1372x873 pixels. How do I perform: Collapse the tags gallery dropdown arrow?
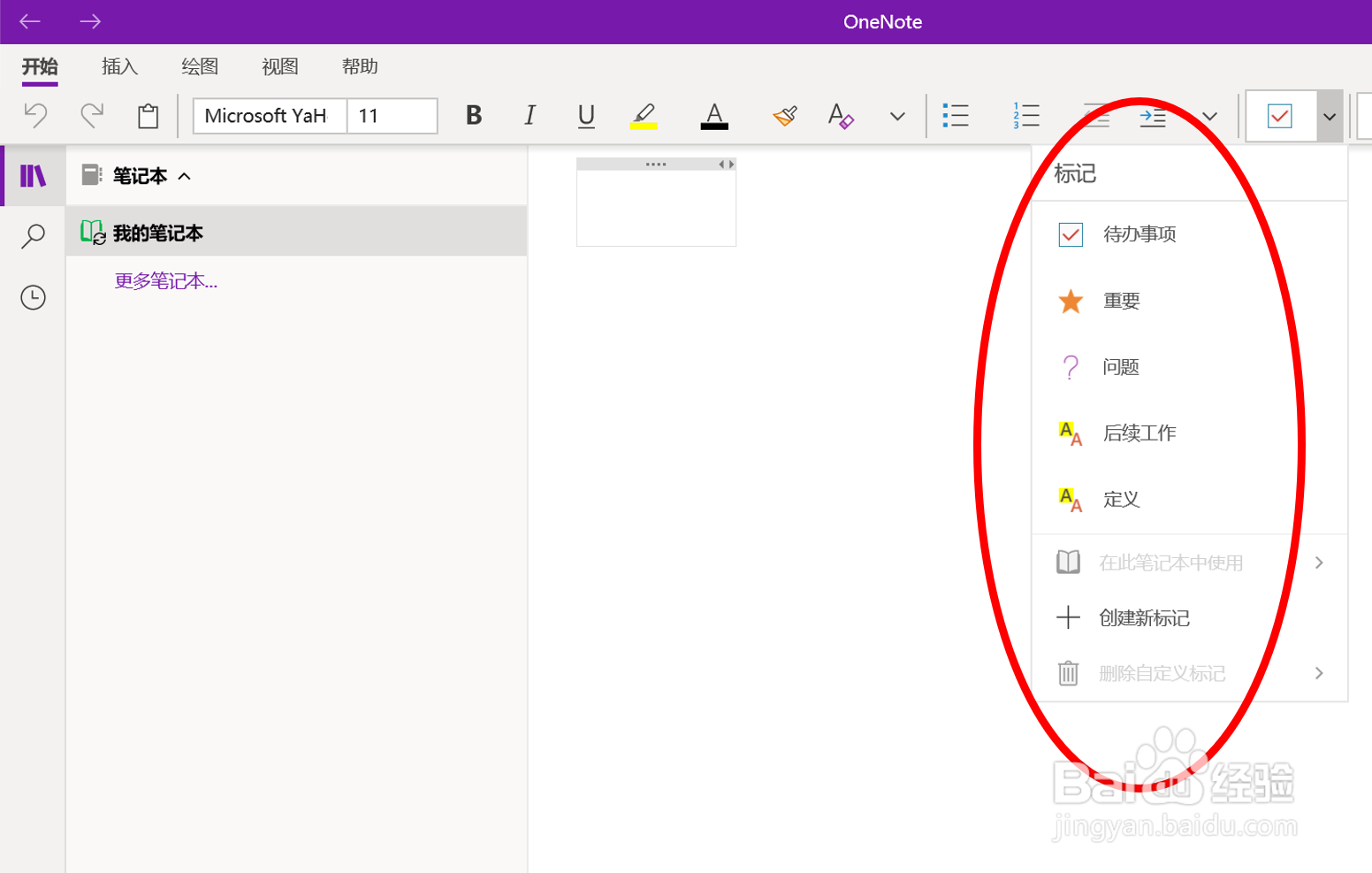click(x=1330, y=116)
